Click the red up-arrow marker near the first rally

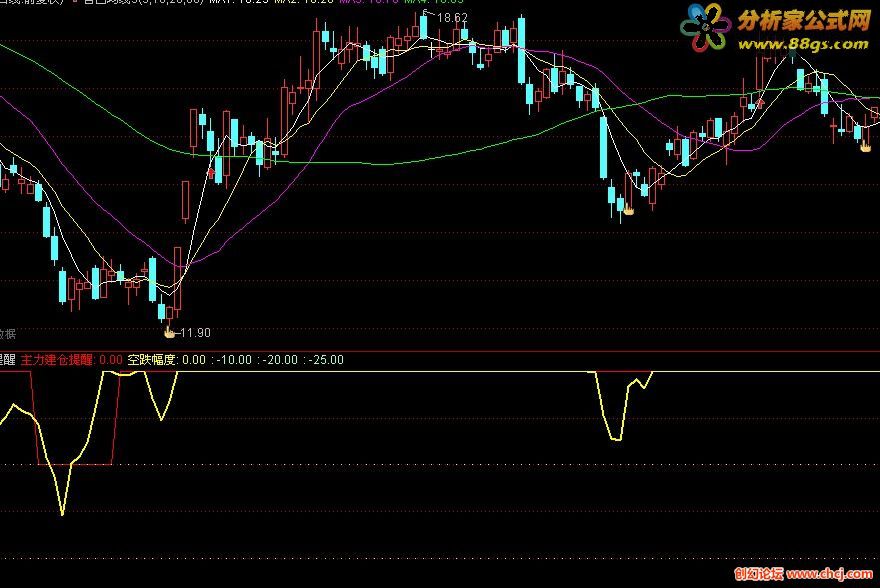coord(212,172)
